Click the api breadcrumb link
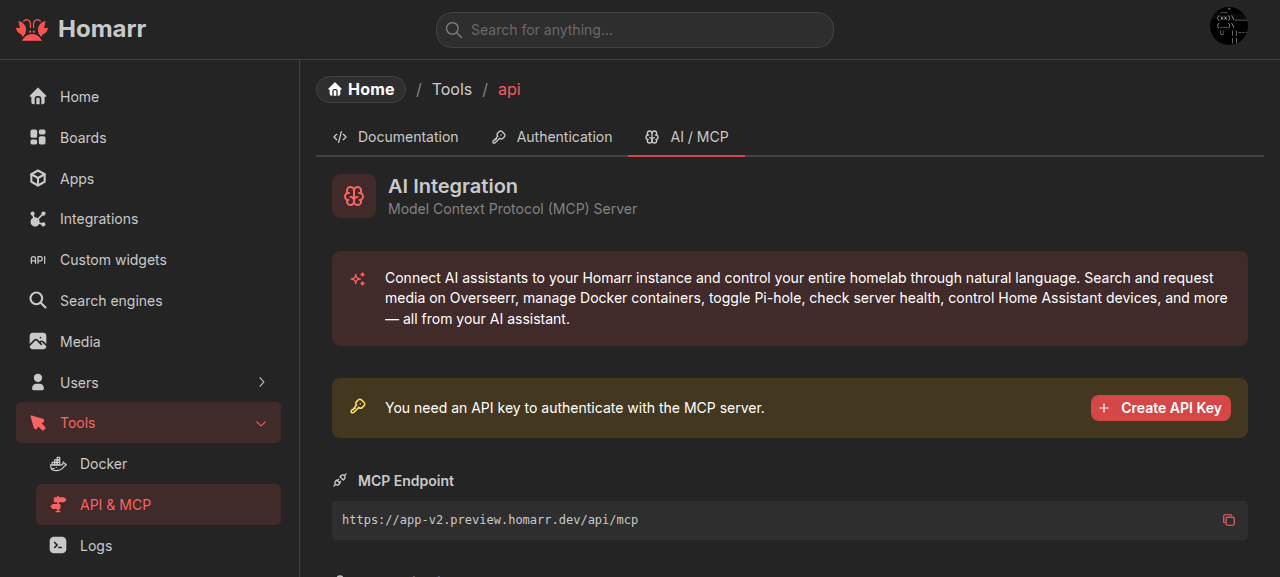The image size is (1280, 577). [510, 90]
